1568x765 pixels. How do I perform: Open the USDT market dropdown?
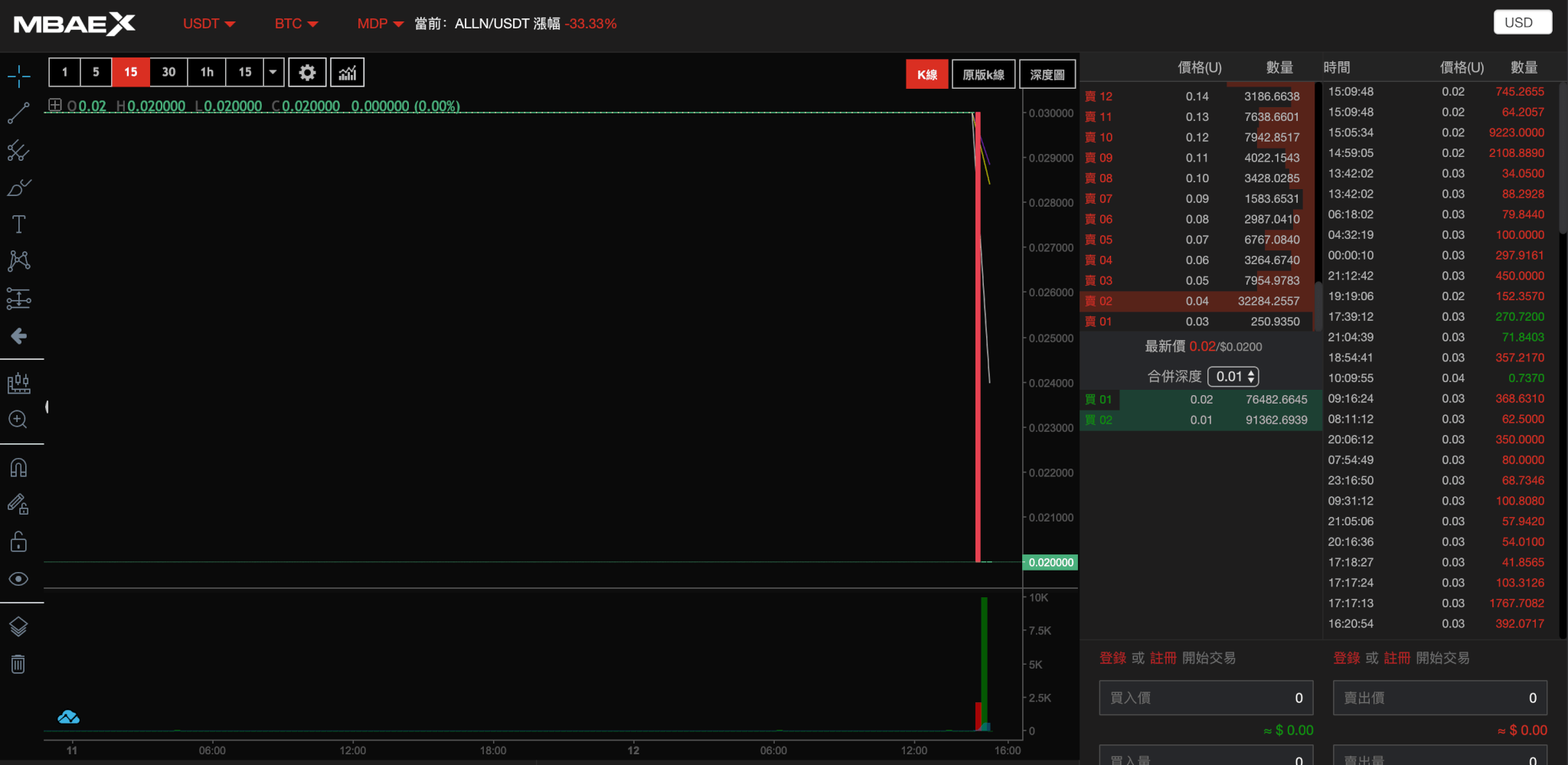click(209, 24)
